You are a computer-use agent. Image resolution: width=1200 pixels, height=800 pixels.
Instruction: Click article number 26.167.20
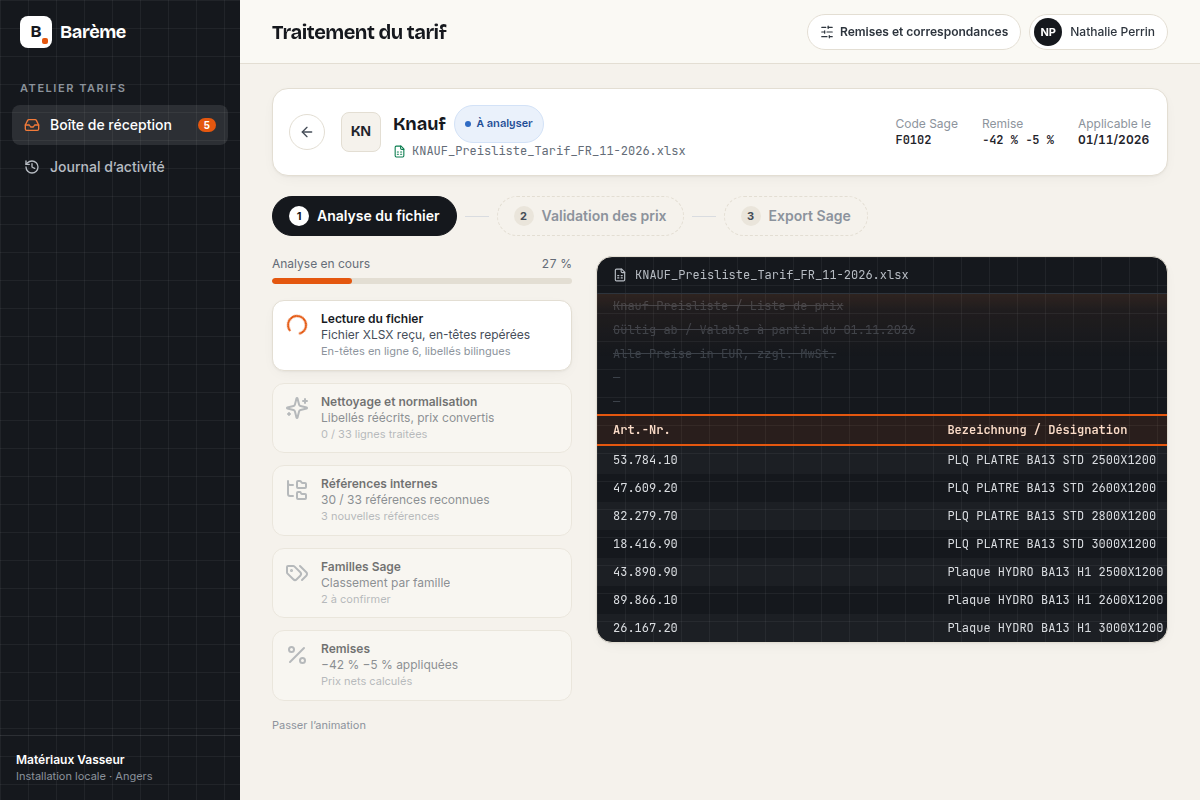645,628
